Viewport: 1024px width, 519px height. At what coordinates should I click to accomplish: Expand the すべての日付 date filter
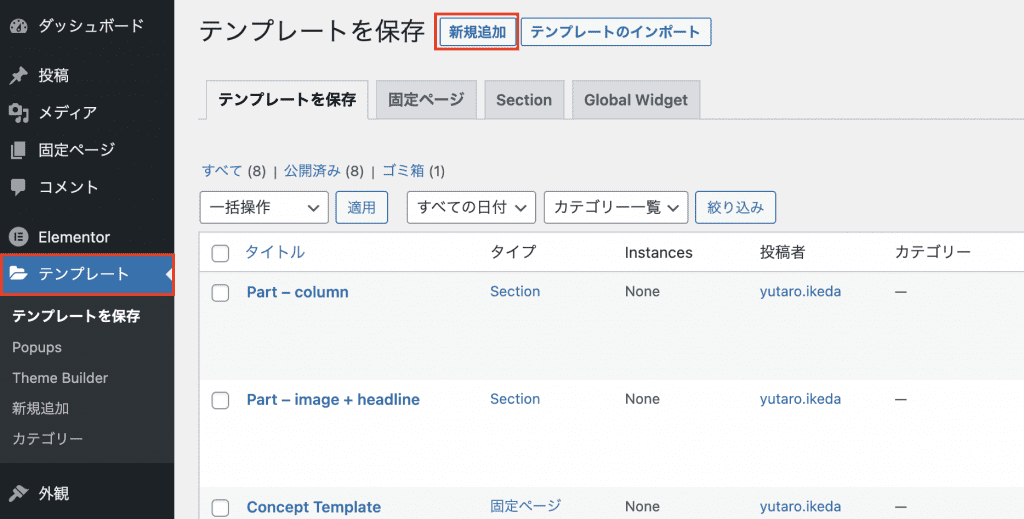coord(471,208)
